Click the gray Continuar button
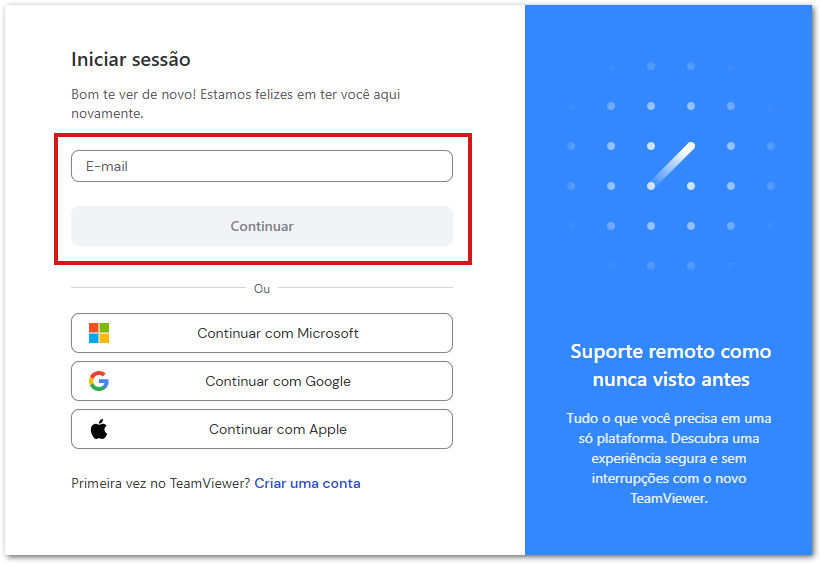821x564 pixels. [x=262, y=226]
